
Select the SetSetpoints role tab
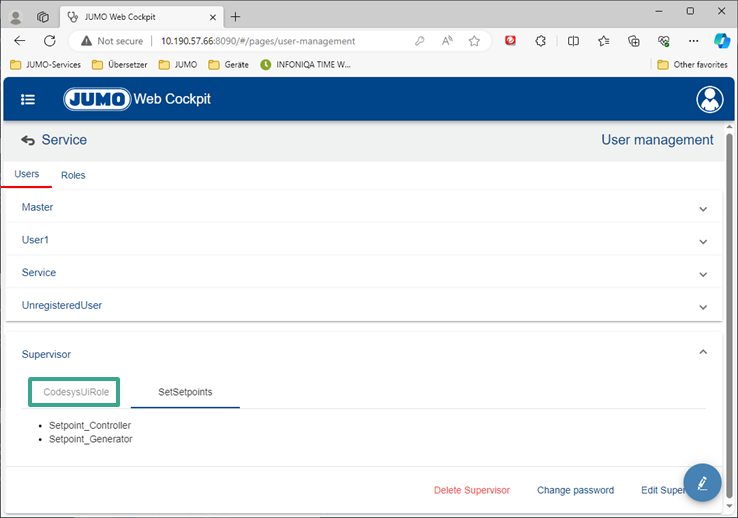coord(185,392)
